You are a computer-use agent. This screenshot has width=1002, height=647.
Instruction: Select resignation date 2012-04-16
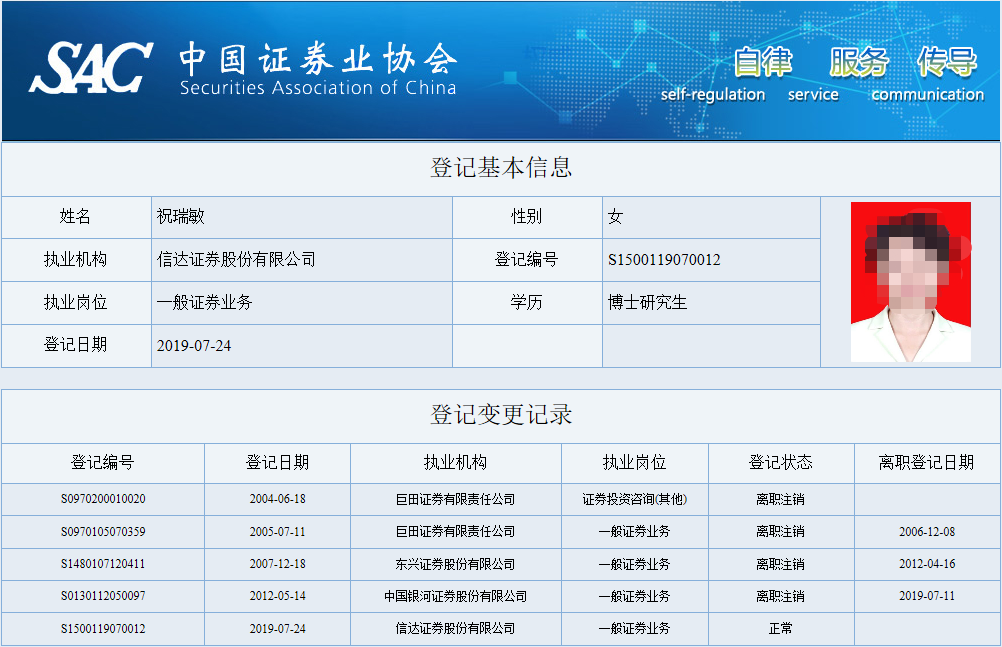point(927,564)
